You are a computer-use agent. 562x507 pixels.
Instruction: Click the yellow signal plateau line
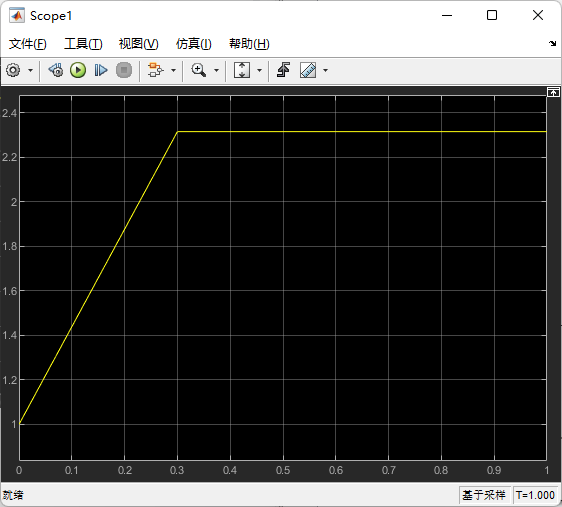362,131
